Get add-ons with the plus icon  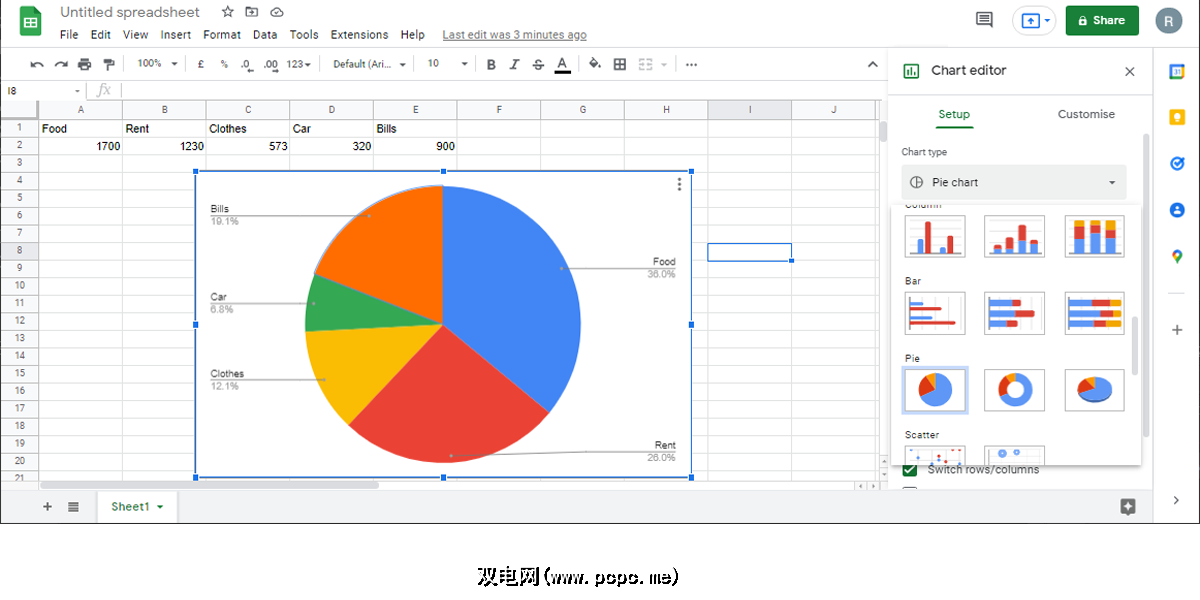(x=1177, y=330)
